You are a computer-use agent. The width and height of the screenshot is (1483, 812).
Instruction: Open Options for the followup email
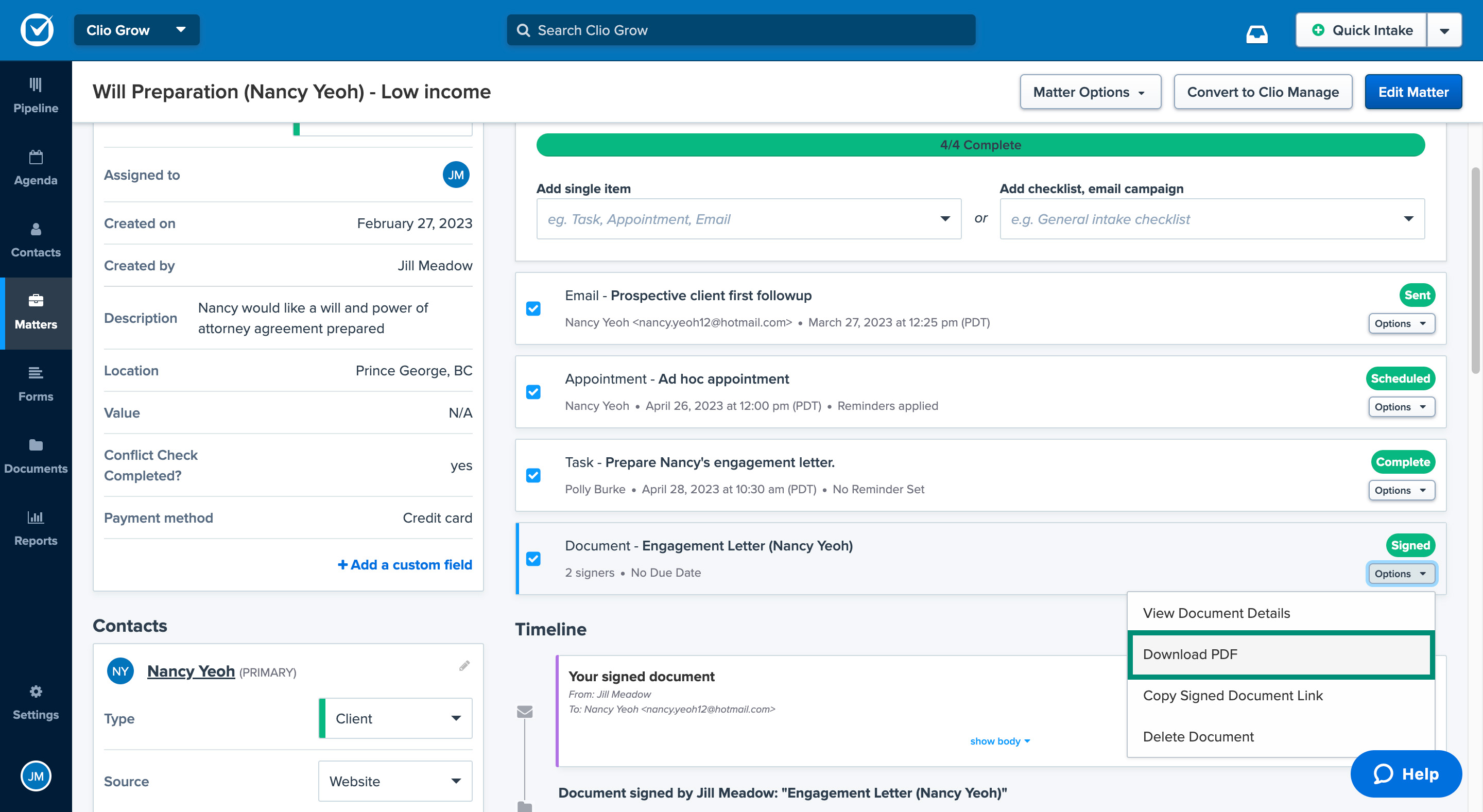(1401, 323)
